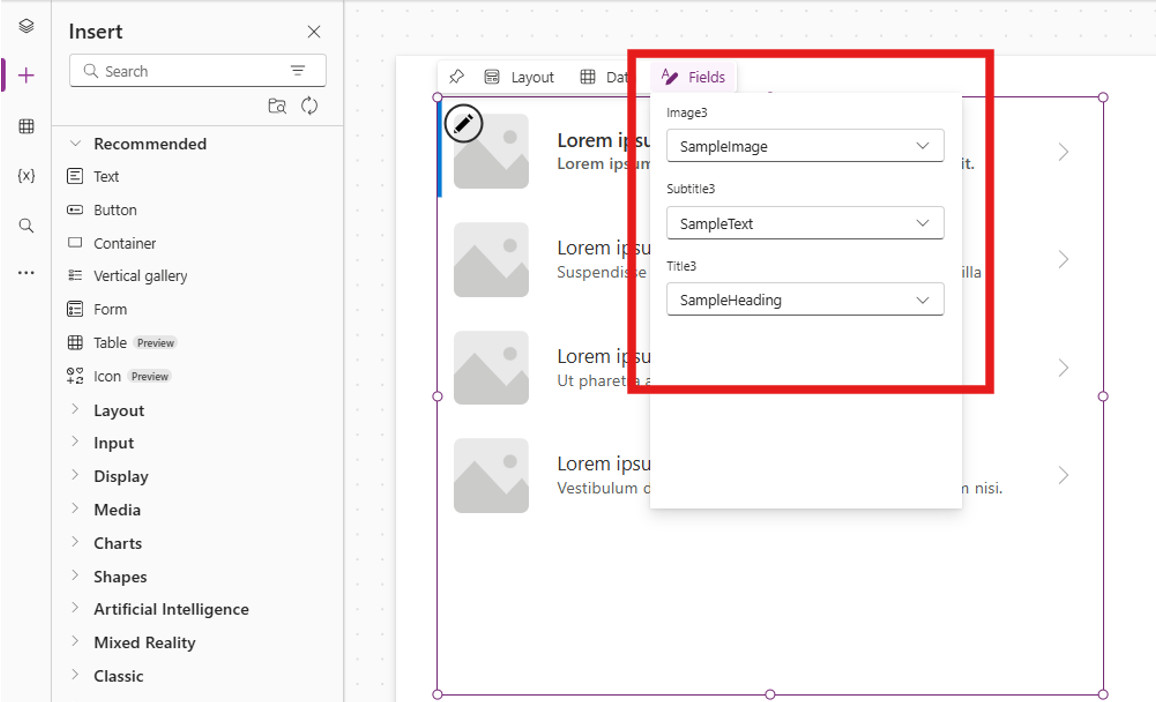Open Search from the left rail
The image size is (1156, 702).
(25, 225)
